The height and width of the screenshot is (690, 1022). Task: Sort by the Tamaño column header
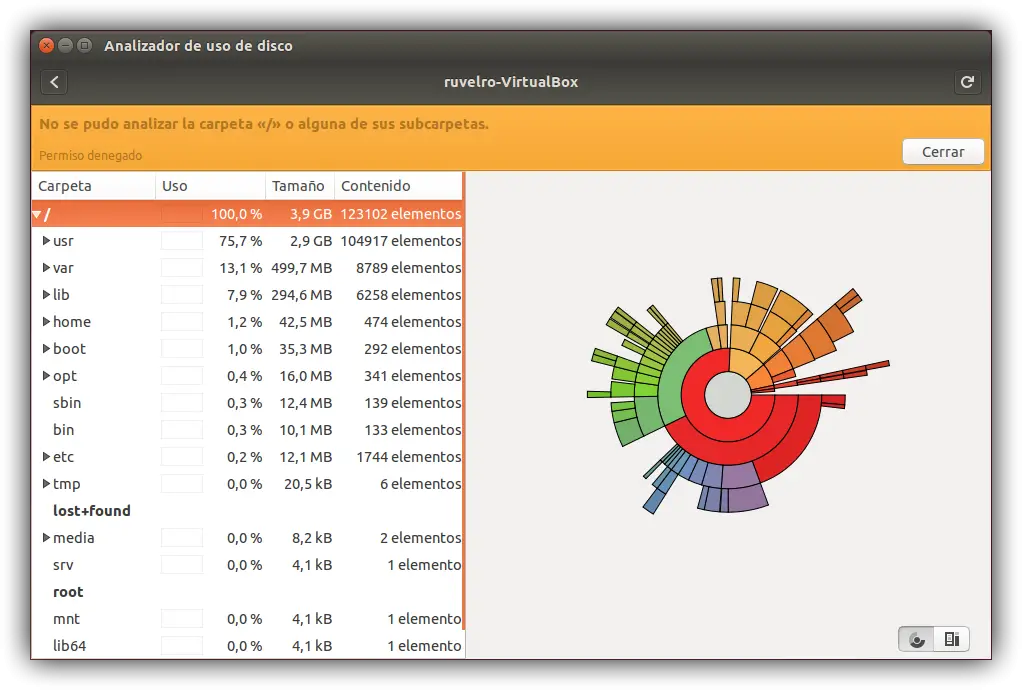coord(300,186)
